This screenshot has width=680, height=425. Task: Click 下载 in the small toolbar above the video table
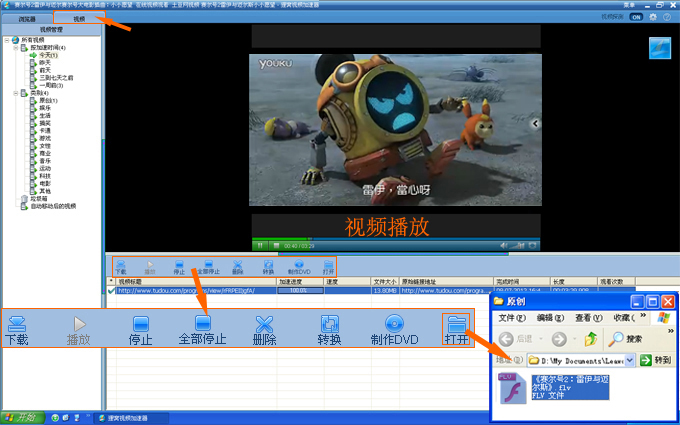click(121, 267)
